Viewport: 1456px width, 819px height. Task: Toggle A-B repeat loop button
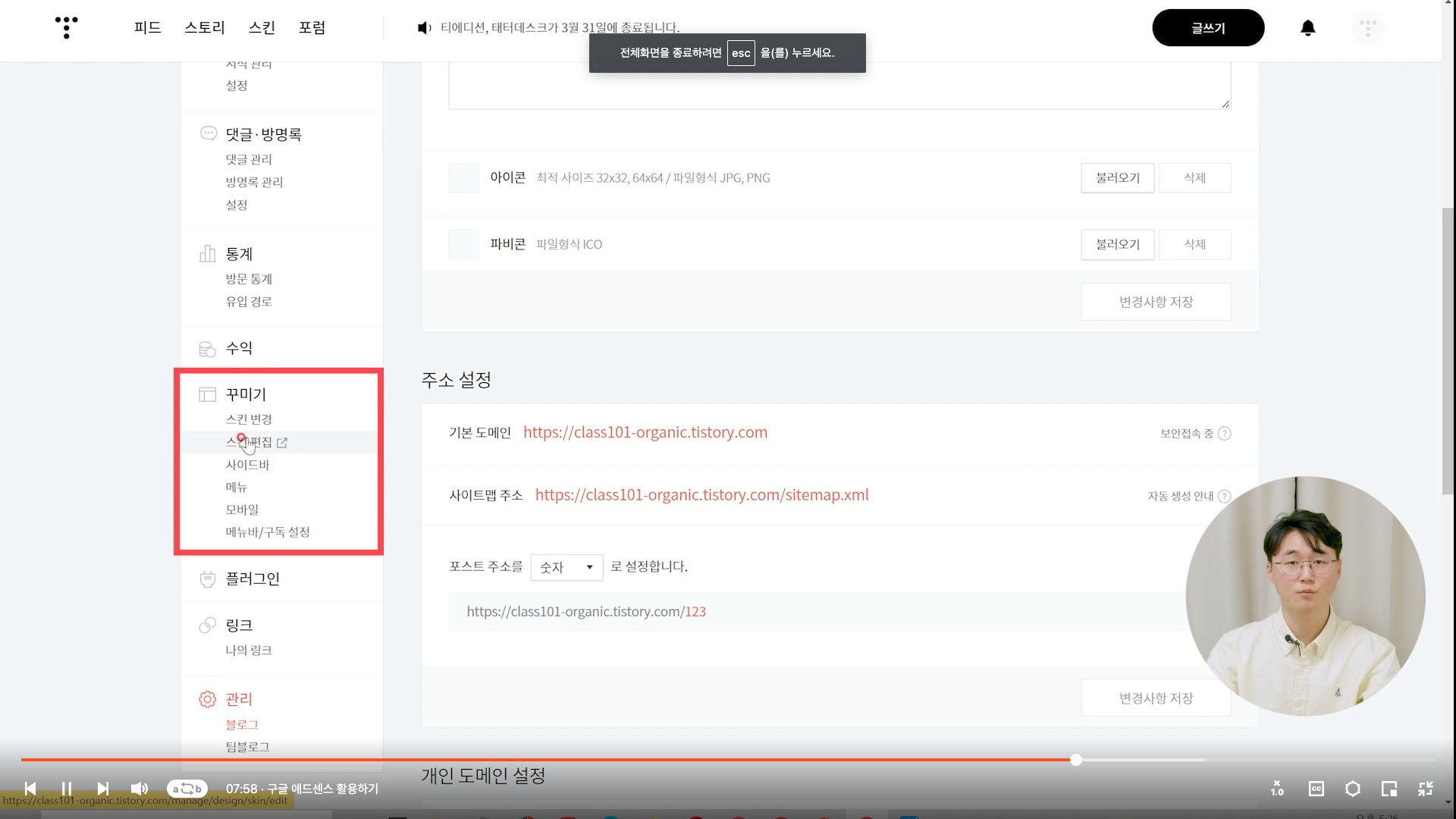[x=187, y=789]
